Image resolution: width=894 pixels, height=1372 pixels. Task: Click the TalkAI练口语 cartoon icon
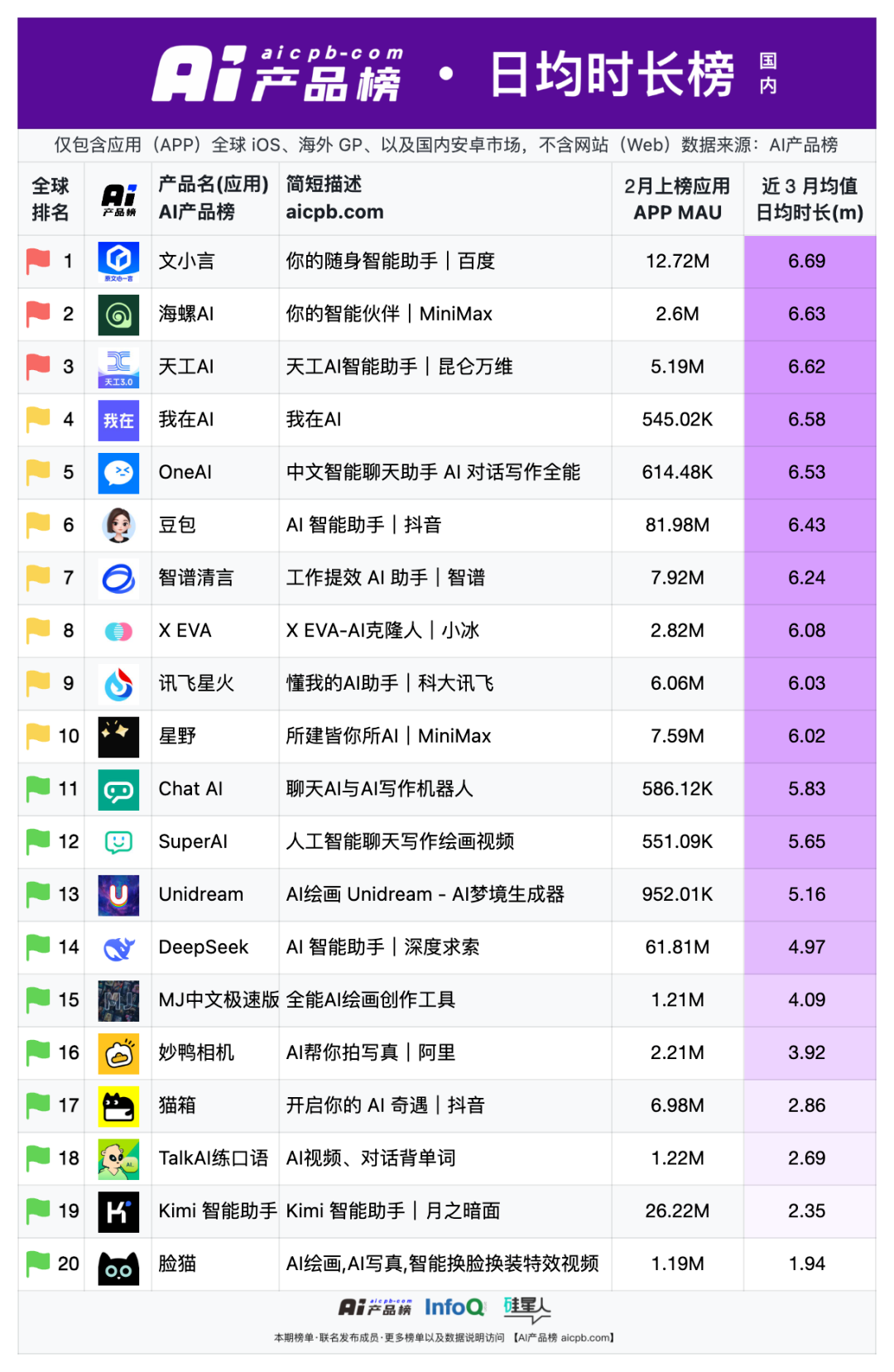pyautogui.click(x=118, y=1159)
